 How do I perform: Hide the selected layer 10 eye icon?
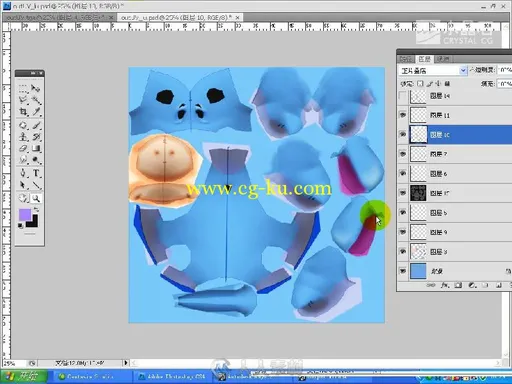click(403, 134)
